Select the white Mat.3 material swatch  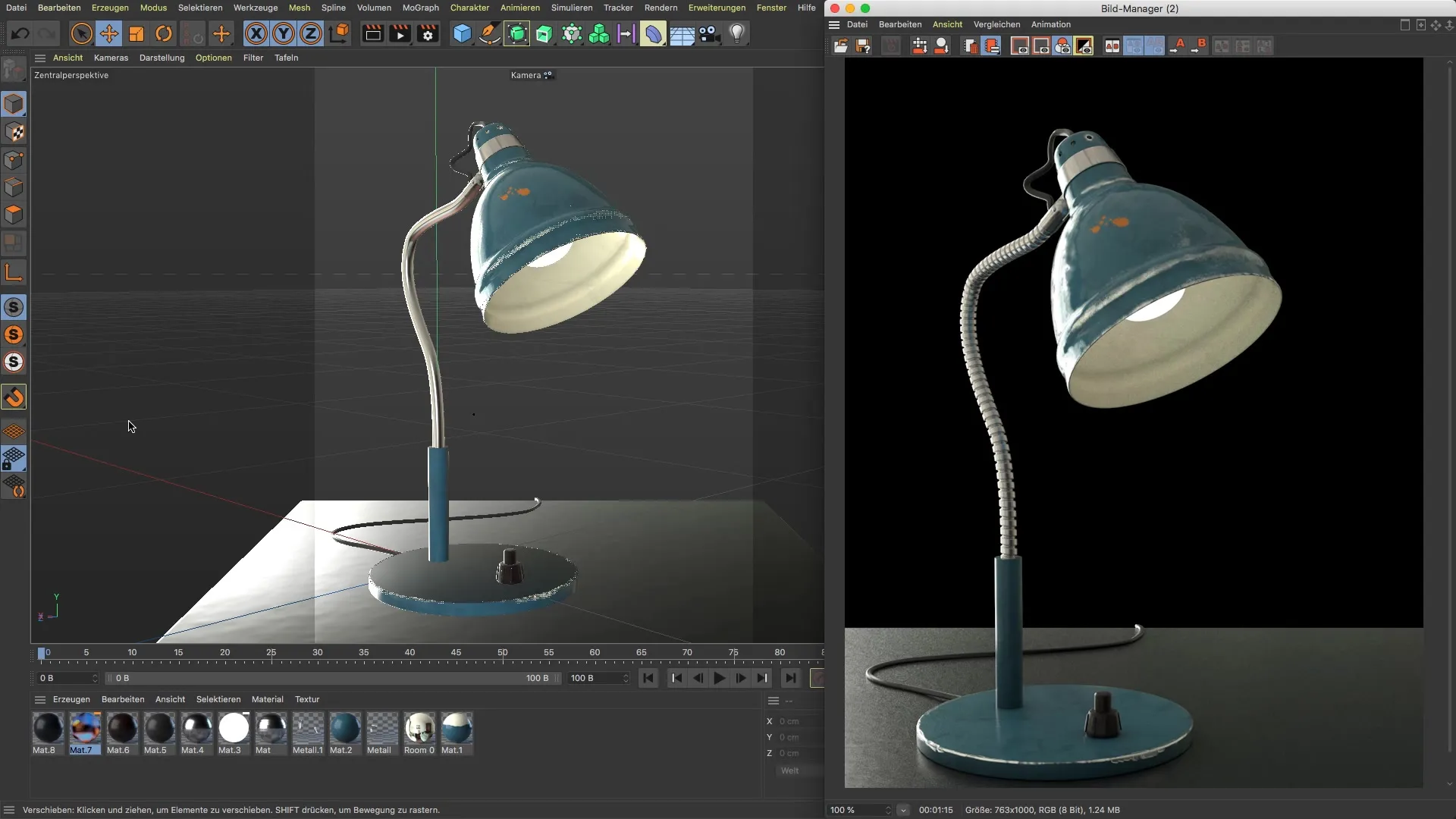click(x=234, y=733)
